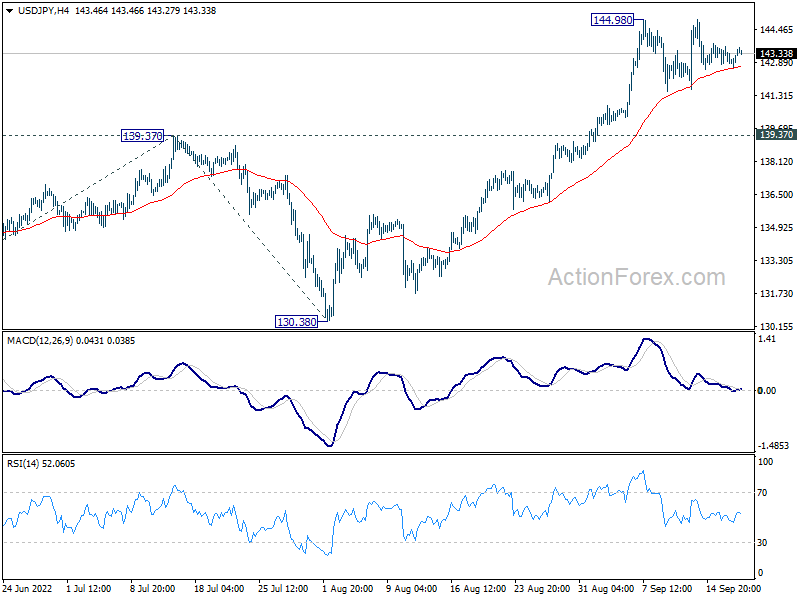Click the MACD 1.41 upper scale label

768,339
